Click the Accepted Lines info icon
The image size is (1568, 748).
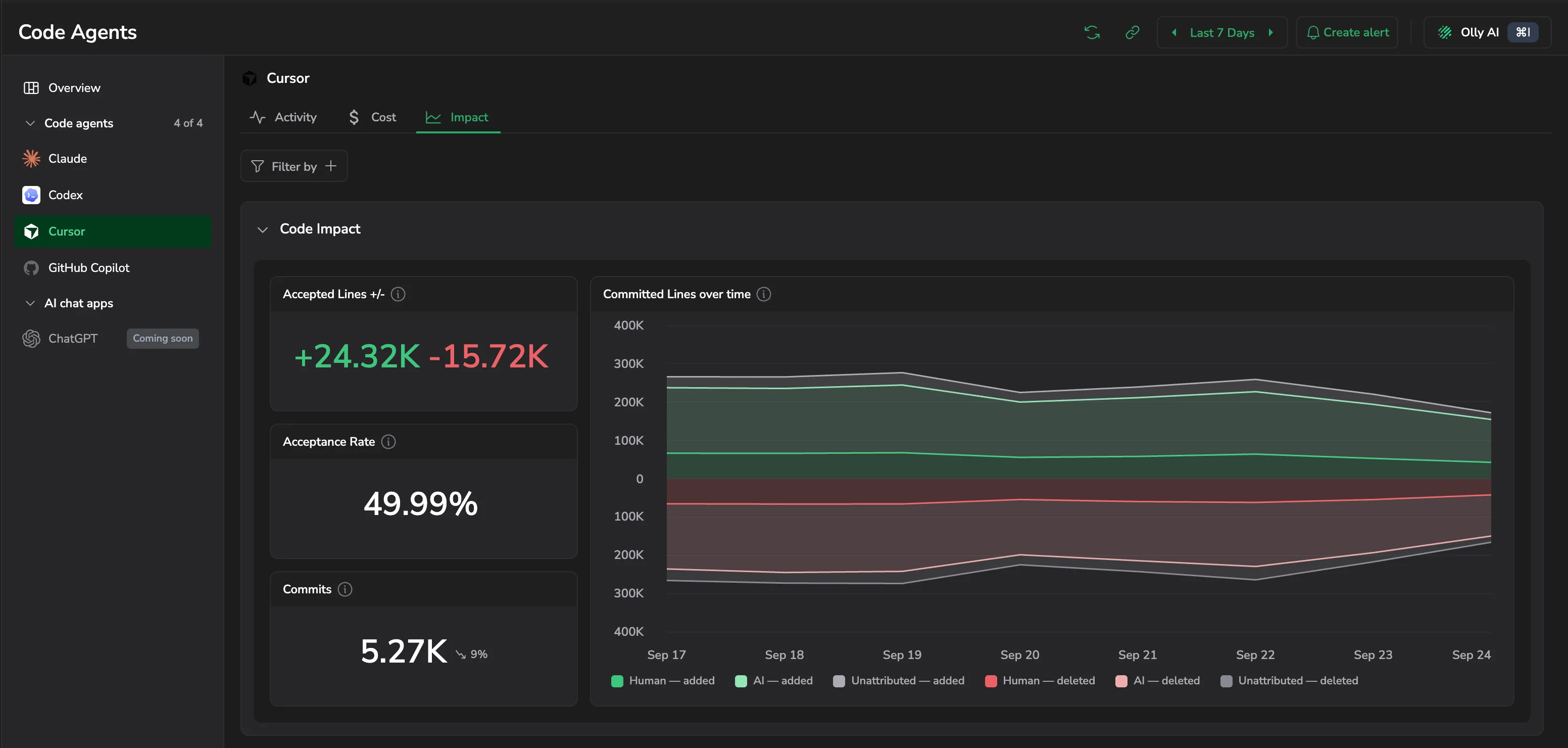click(398, 294)
